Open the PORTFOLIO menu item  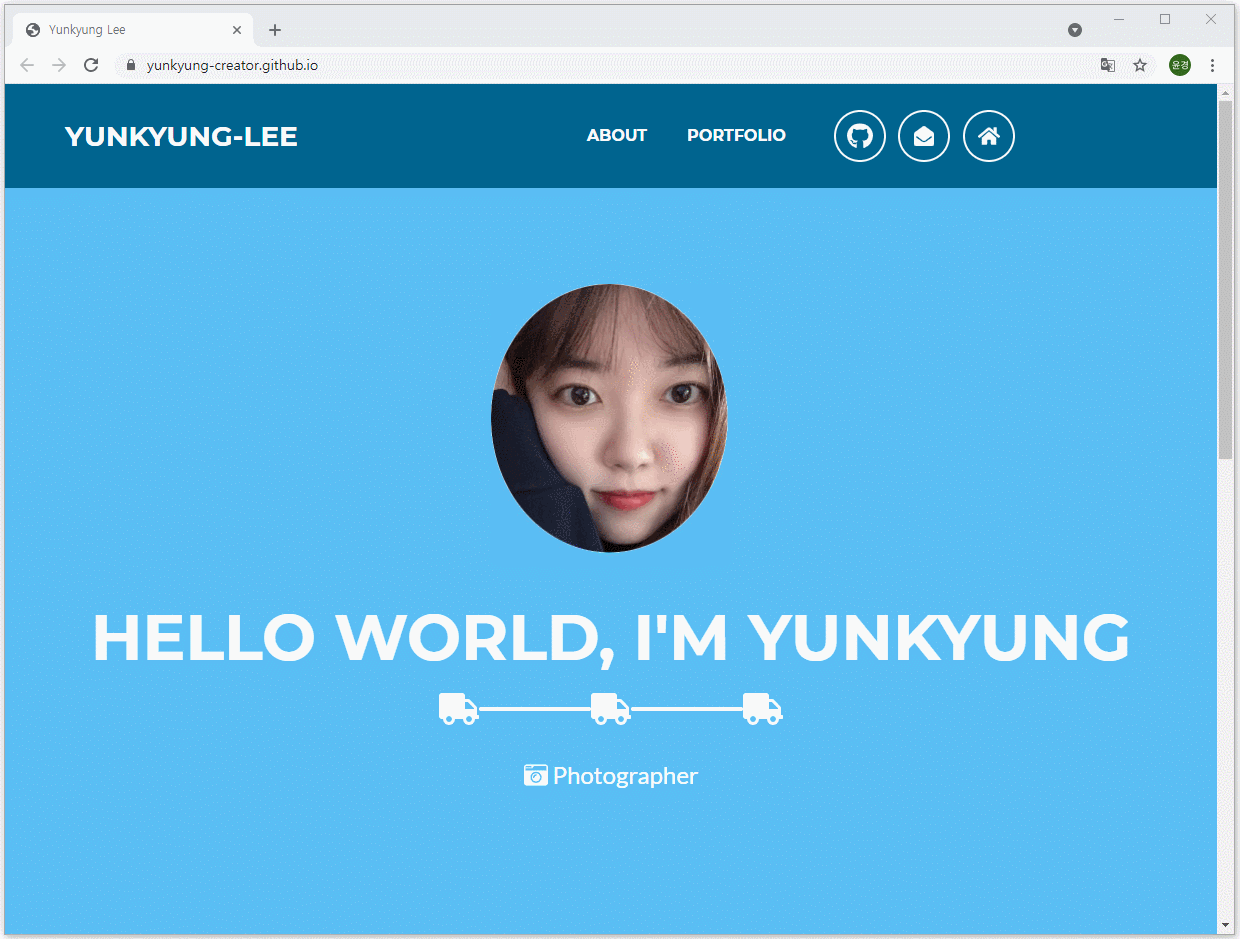tap(736, 135)
